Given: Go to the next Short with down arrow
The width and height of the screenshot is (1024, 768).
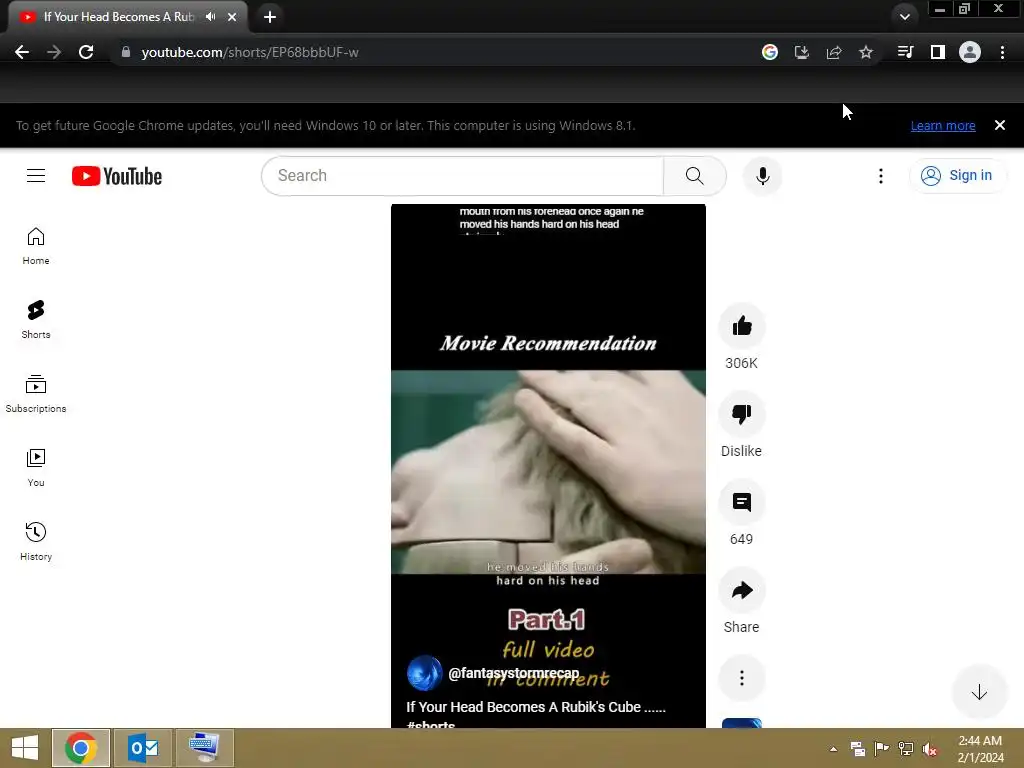Looking at the screenshot, I should pyautogui.click(x=978, y=692).
